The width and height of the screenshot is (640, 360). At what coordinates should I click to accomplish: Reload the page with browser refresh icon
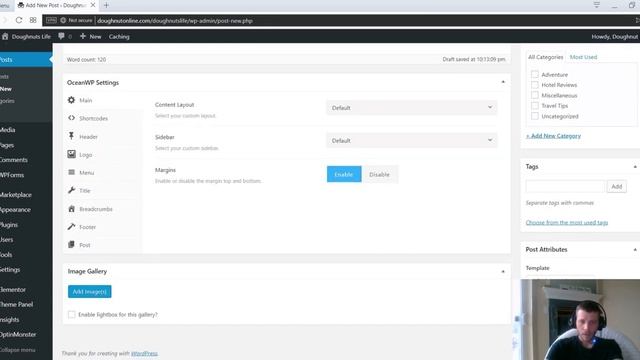tap(19, 20)
